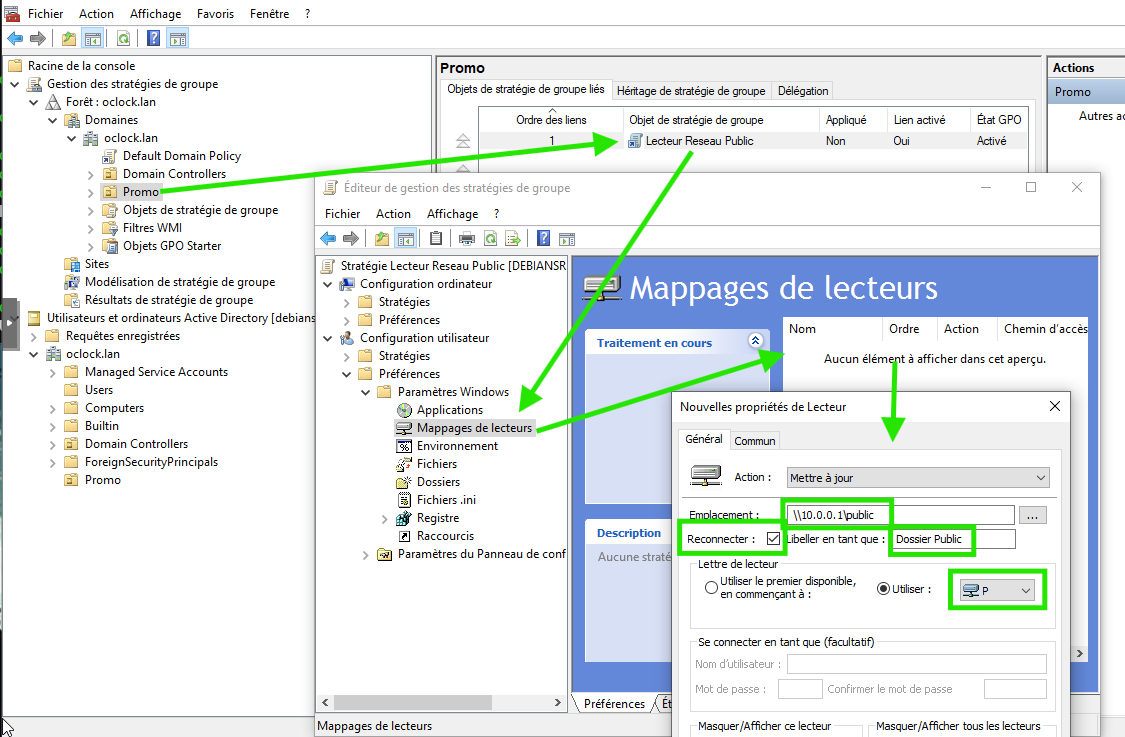Select the Lecteur Reseau Public GPO link
Image resolution: width=1125 pixels, height=737 pixels.
pyautogui.click(x=698, y=141)
